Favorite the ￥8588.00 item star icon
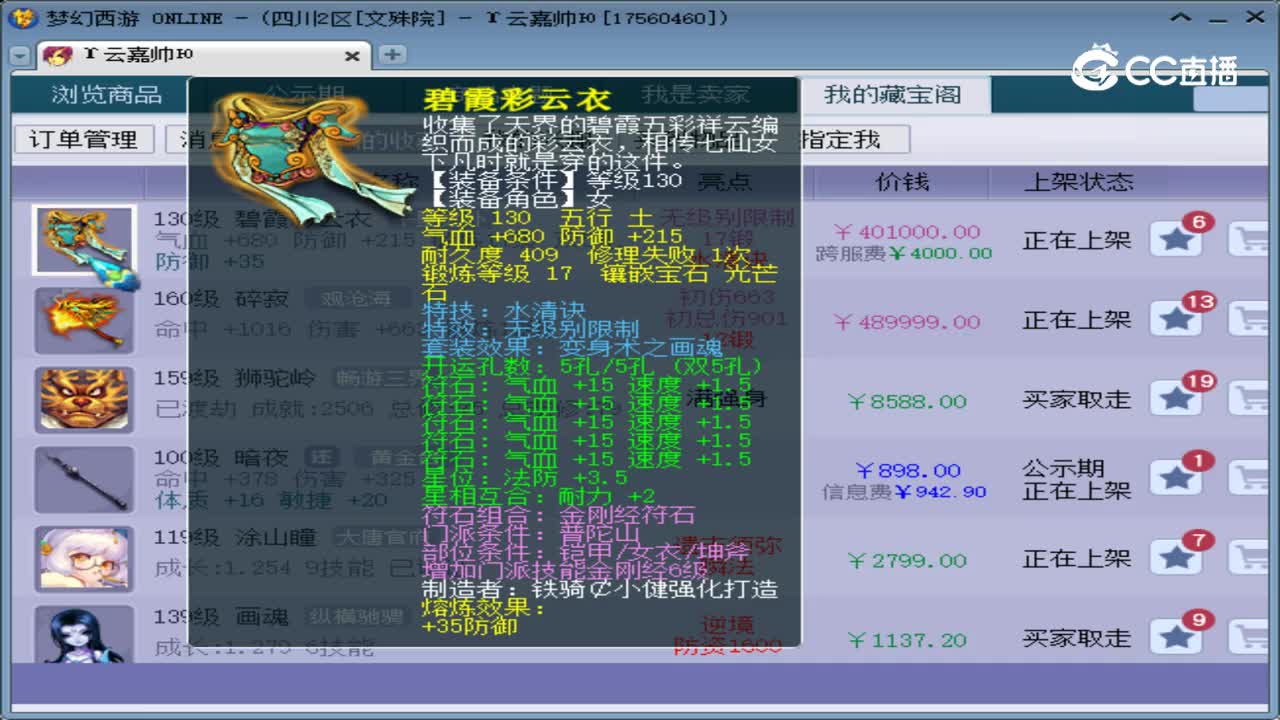 point(1176,399)
